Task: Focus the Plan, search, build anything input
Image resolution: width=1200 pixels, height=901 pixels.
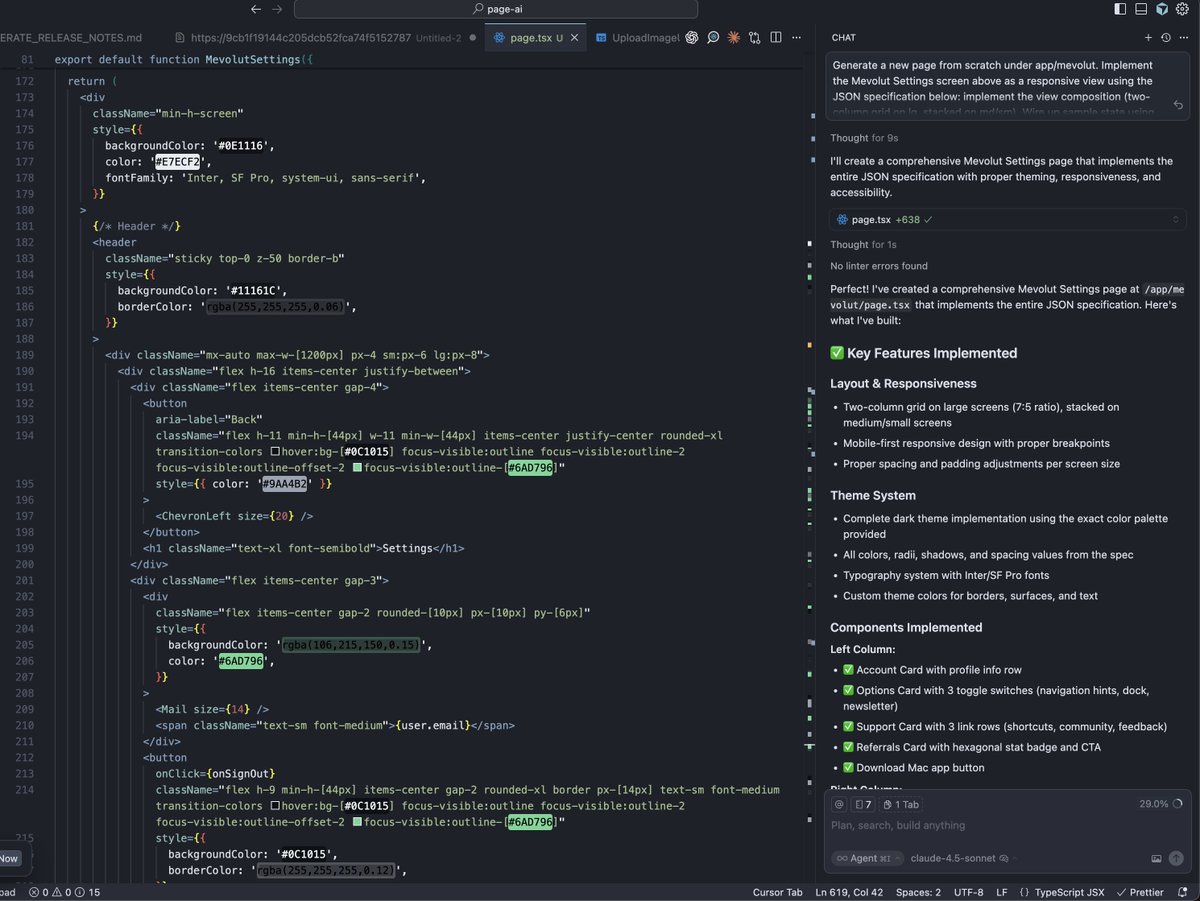Action: [x=1006, y=826]
